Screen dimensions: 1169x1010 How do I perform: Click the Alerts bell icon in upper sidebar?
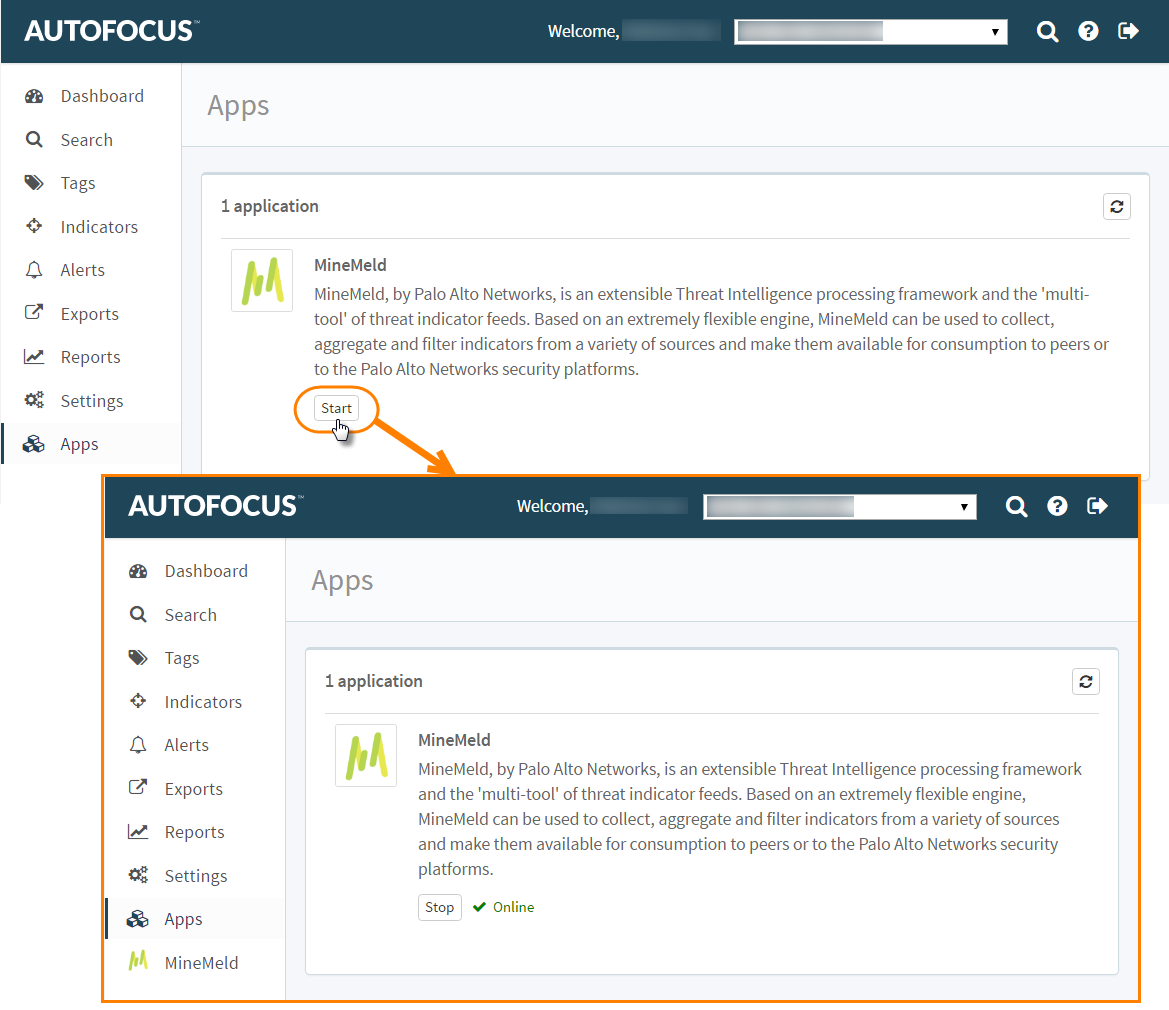click(34, 270)
